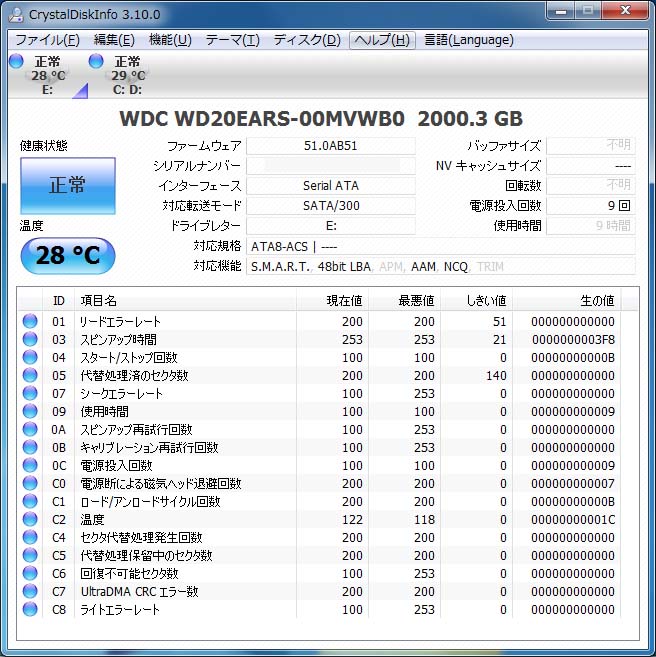Select the スピンアップ時間 row name
The image size is (656, 657).
[x=119, y=340]
